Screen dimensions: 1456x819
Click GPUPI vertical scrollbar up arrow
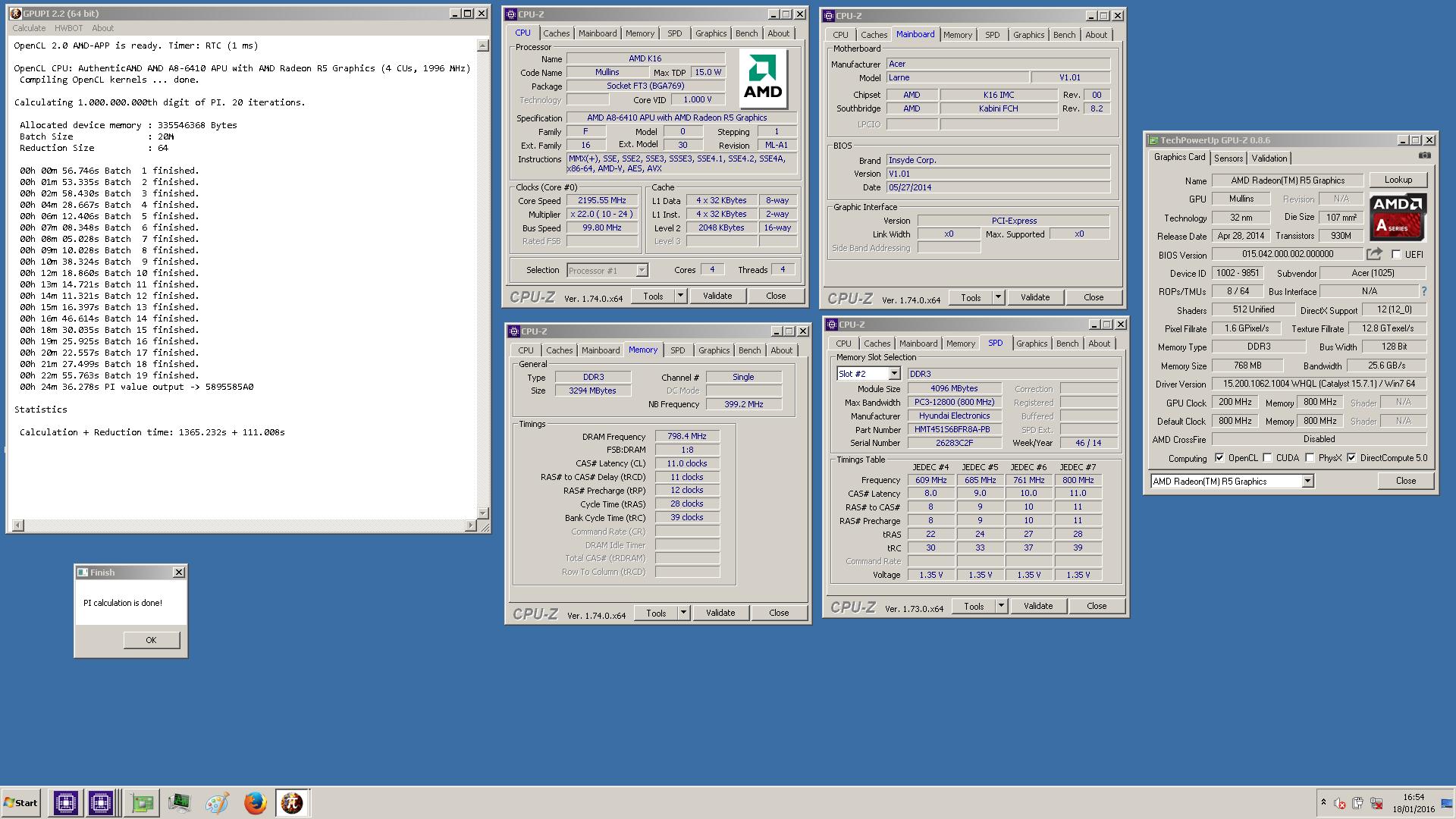tap(483, 45)
